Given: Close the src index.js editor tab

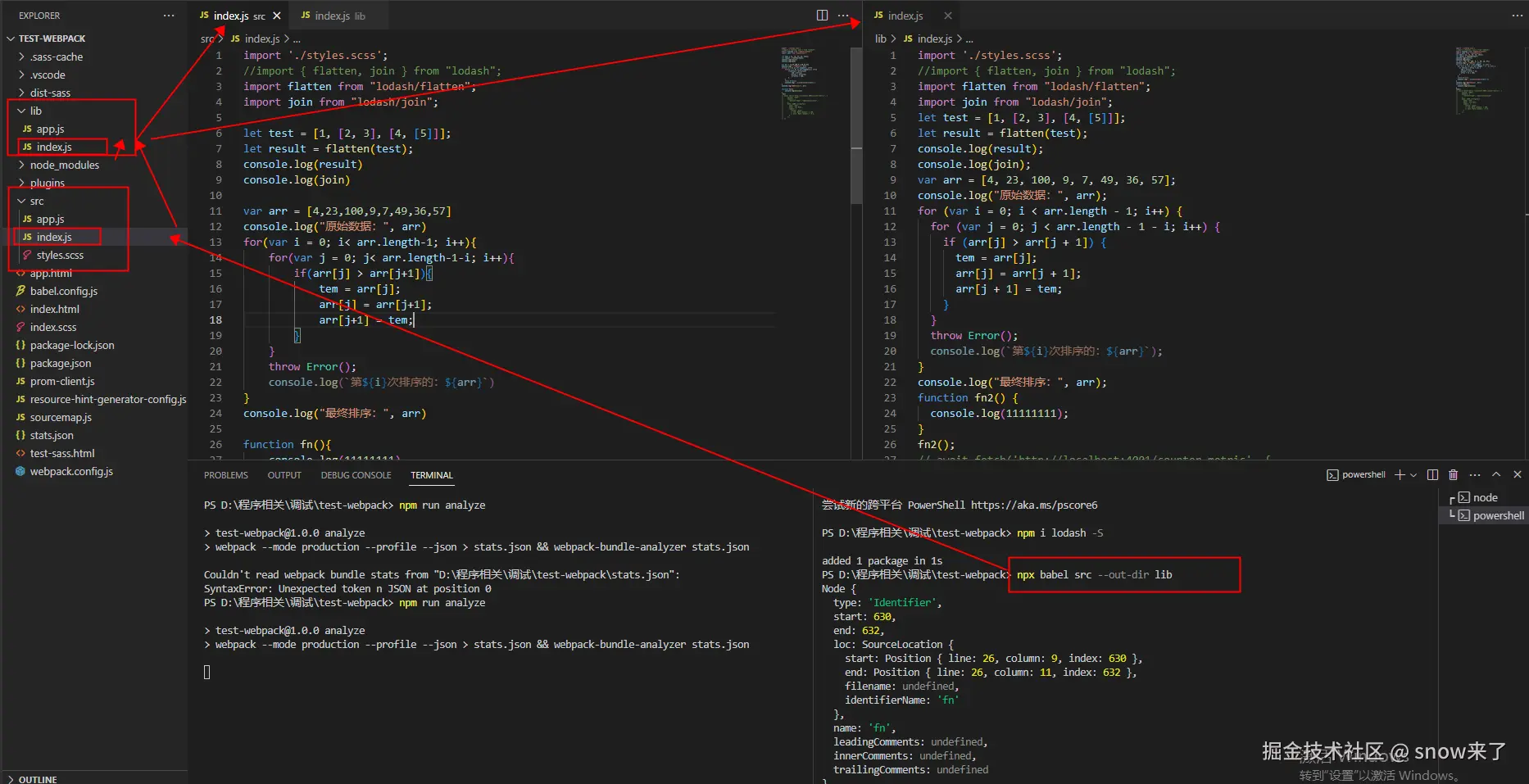Looking at the screenshot, I should click(277, 16).
